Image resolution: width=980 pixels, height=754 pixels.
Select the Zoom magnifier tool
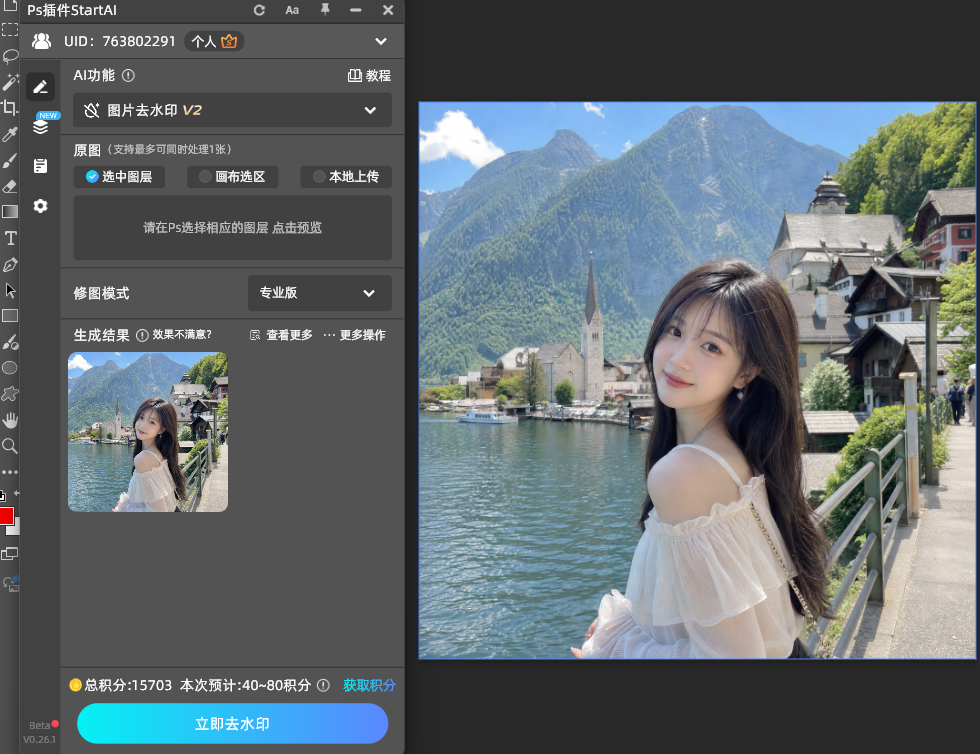(x=9, y=446)
